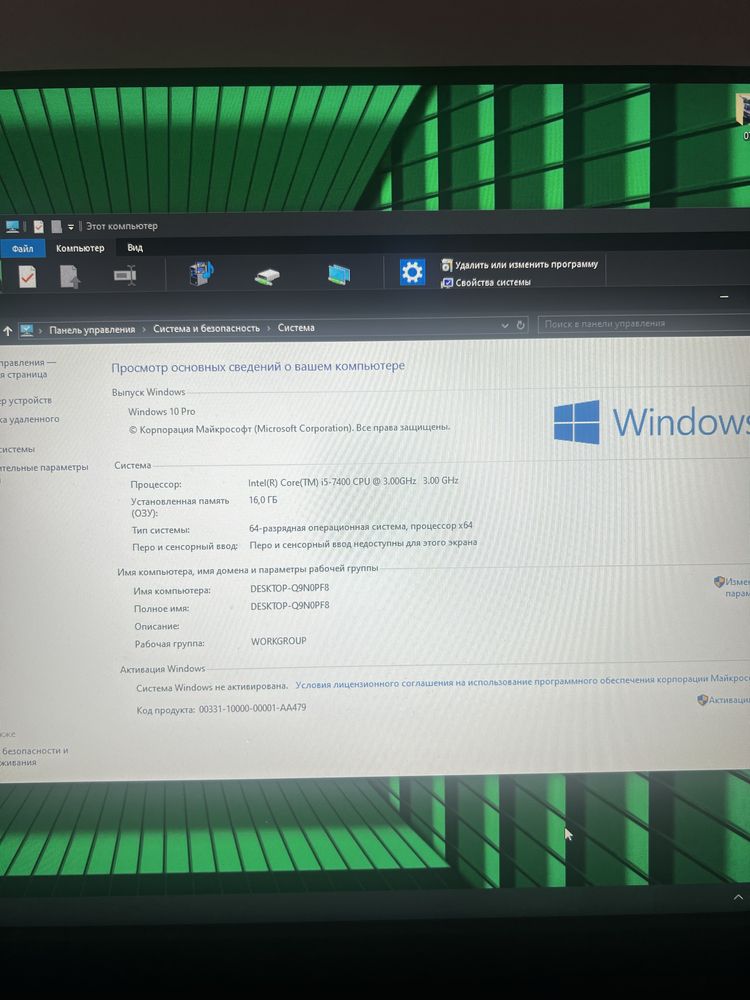Expand chevron after 'Система и безопасность' breadcrumb
This screenshot has width=750, height=1000.
(268, 328)
